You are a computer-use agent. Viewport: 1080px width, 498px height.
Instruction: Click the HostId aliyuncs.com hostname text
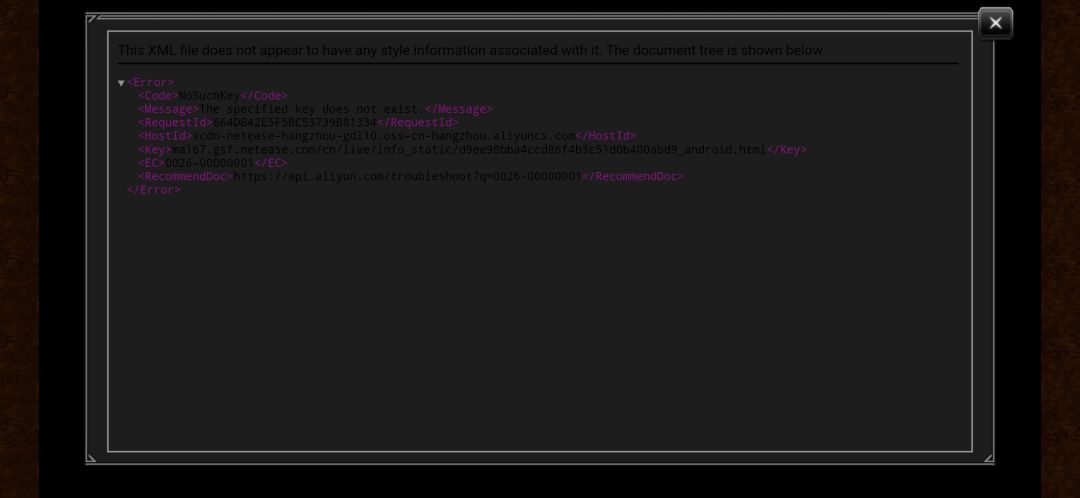pyautogui.click(x=384, y=136)
